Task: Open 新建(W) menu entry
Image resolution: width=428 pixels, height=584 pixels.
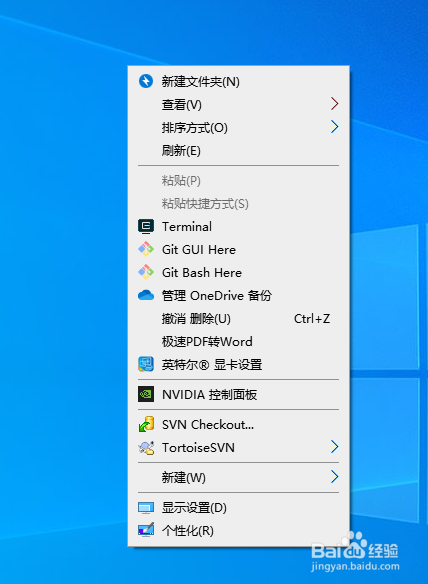Action: click(238, 477)
